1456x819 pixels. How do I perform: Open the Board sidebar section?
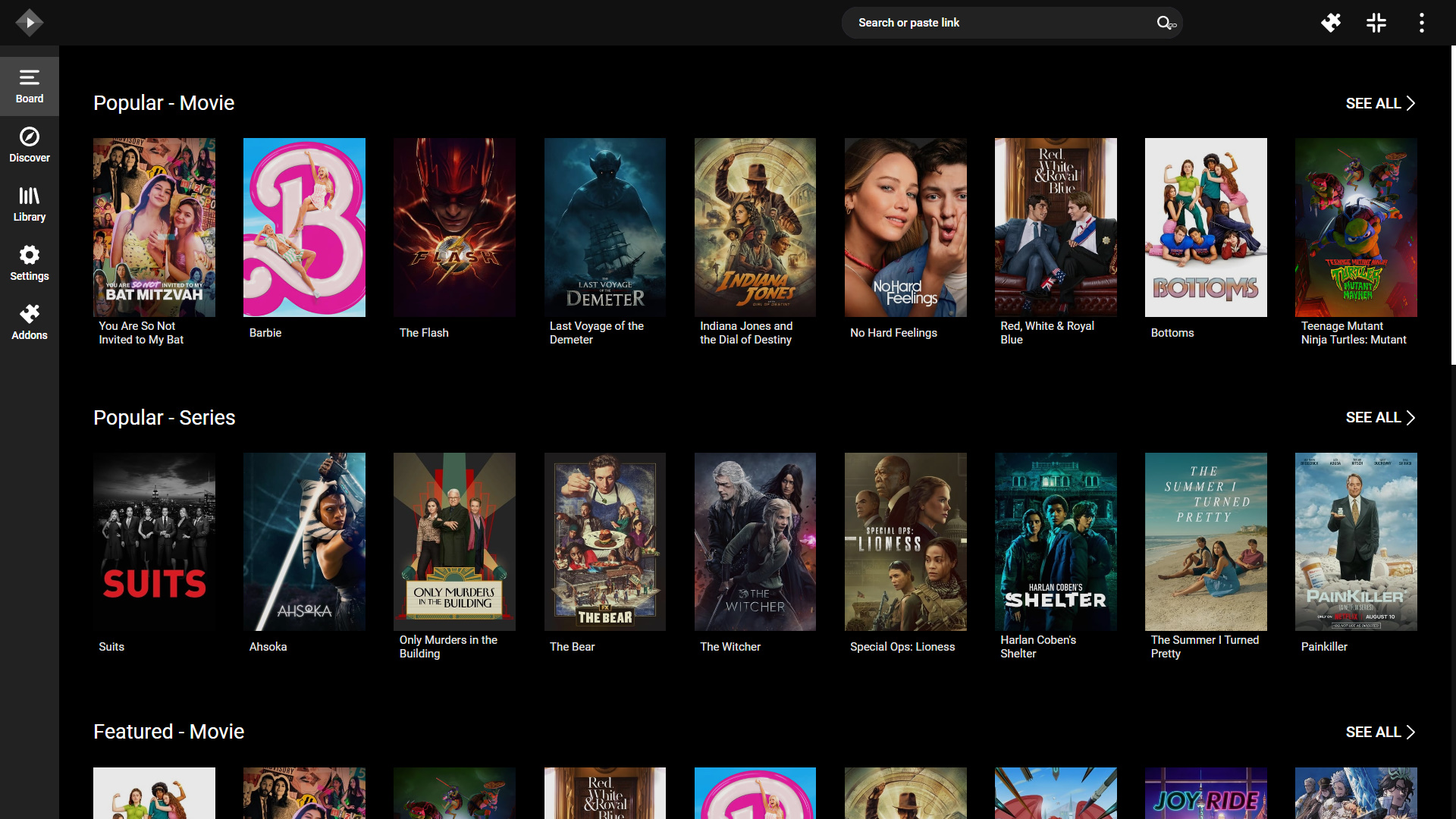coord(30,86)
